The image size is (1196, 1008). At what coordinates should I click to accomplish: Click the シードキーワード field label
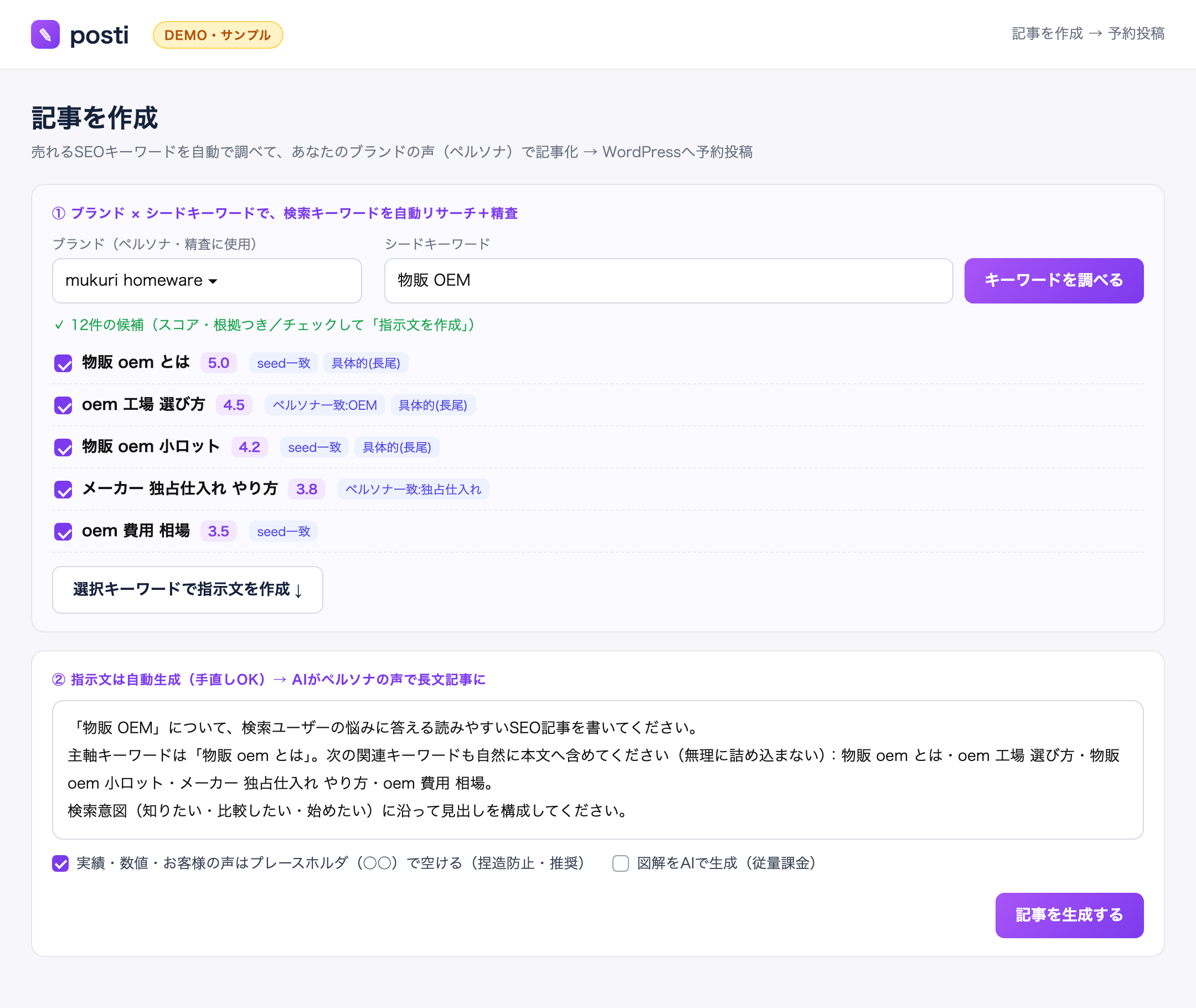click(437, 244)
